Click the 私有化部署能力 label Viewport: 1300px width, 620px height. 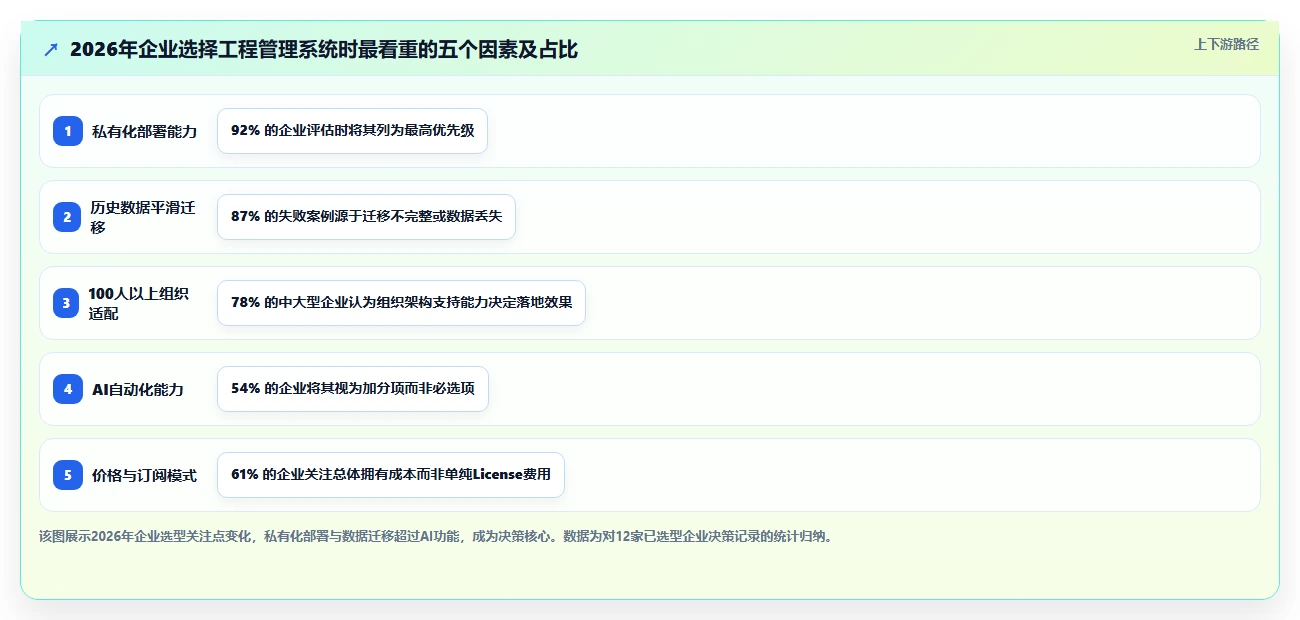[x=144, y=131]
